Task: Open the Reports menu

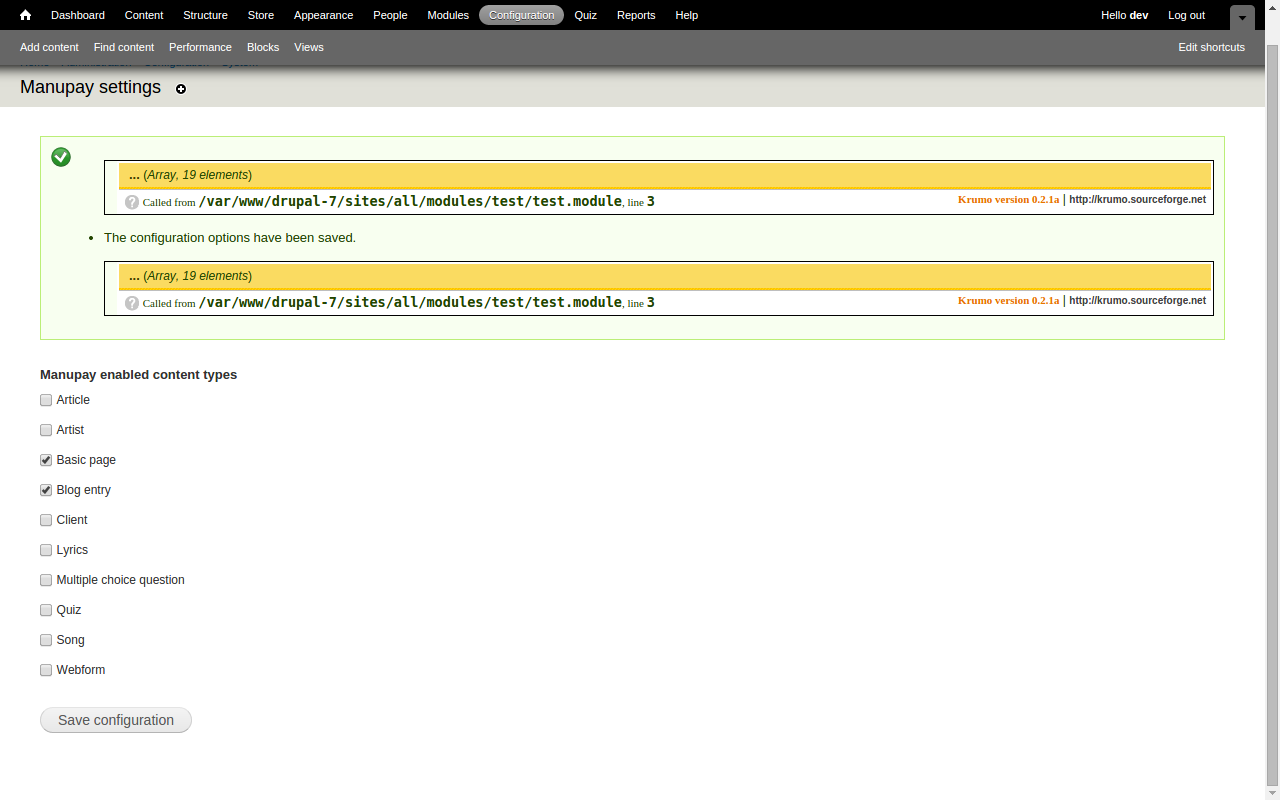Action: pyautogui.click(x=636, y=15)
